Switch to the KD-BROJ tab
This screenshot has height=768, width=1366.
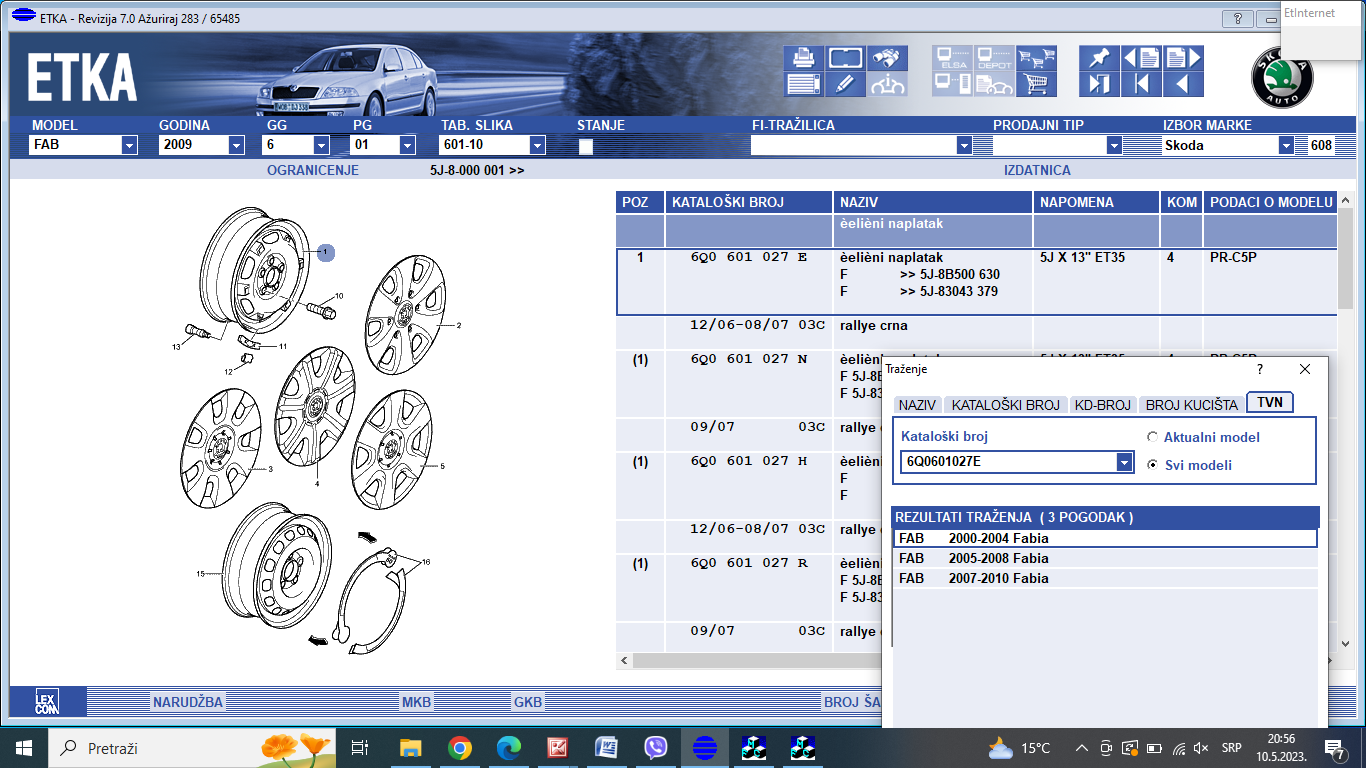pyautogui.click(x=1102, y=405)
